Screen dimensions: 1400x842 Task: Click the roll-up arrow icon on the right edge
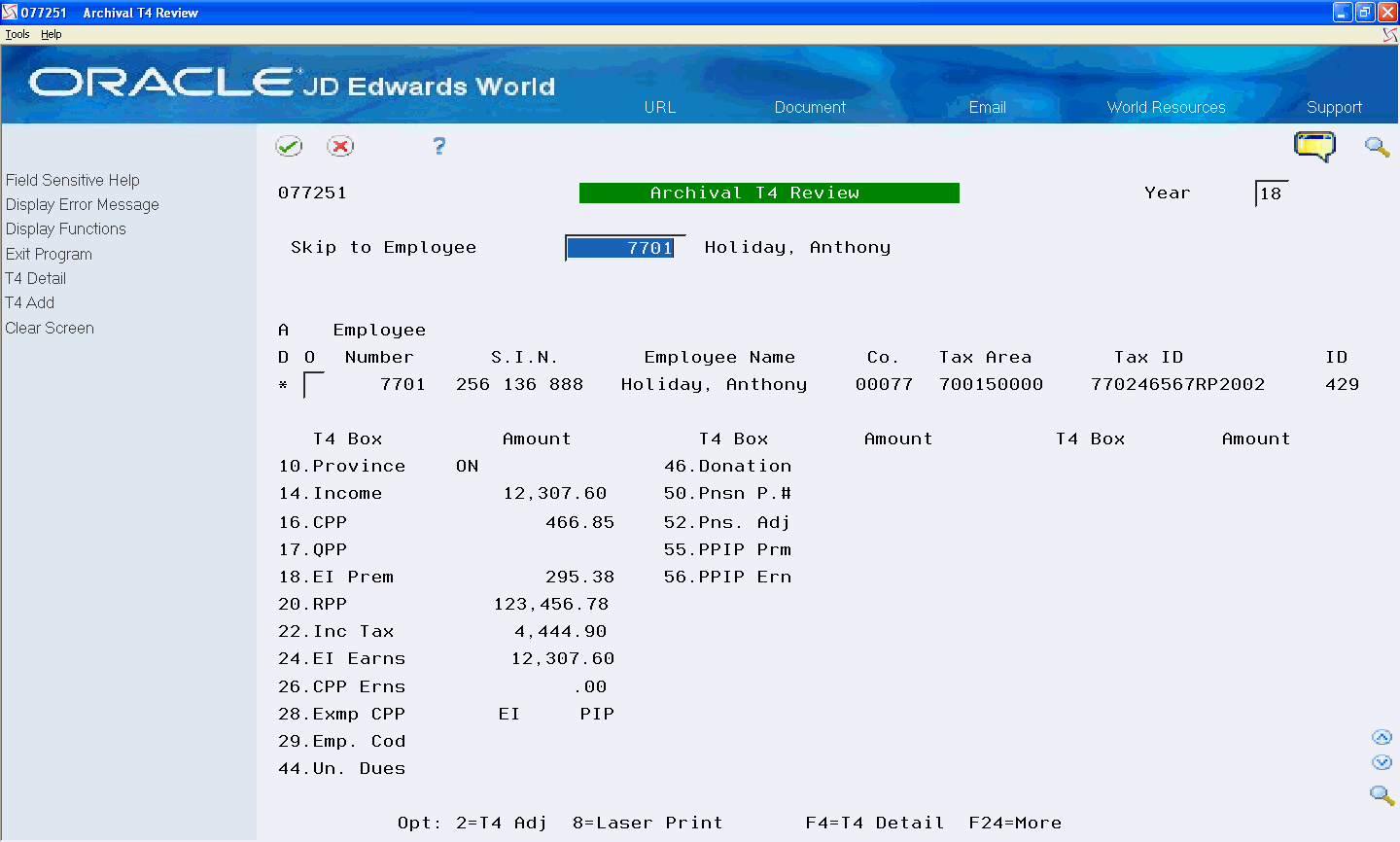[x=1382, y=736]
